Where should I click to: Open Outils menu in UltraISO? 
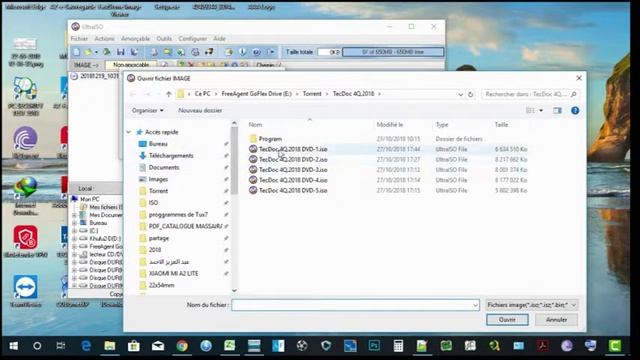[x=164, y=39]
